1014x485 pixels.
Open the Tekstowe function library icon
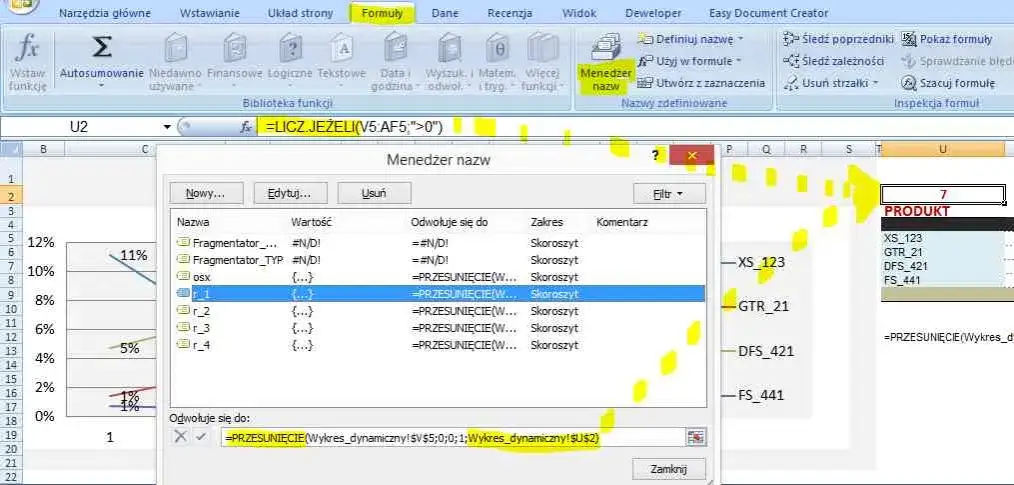(341, 49)
